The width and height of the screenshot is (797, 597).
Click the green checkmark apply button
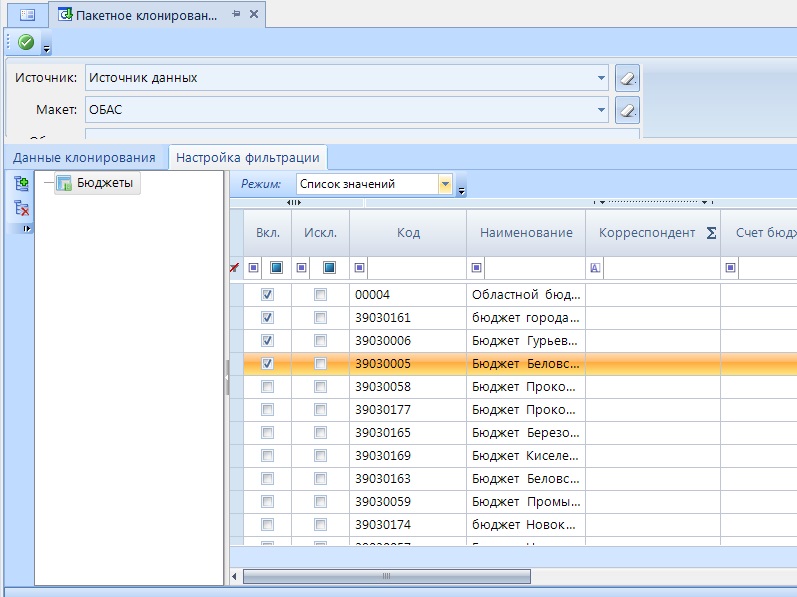tap(26, 42)
